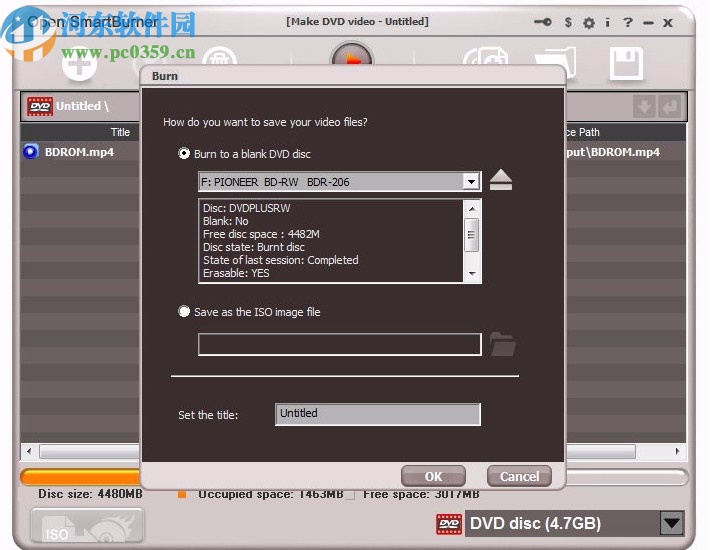This screenshot has height=550, width=710.
Task: Expand the DVD disc (4.7GB) dropdown arrow
Action: pyautogui.click(x=672, y=524)
